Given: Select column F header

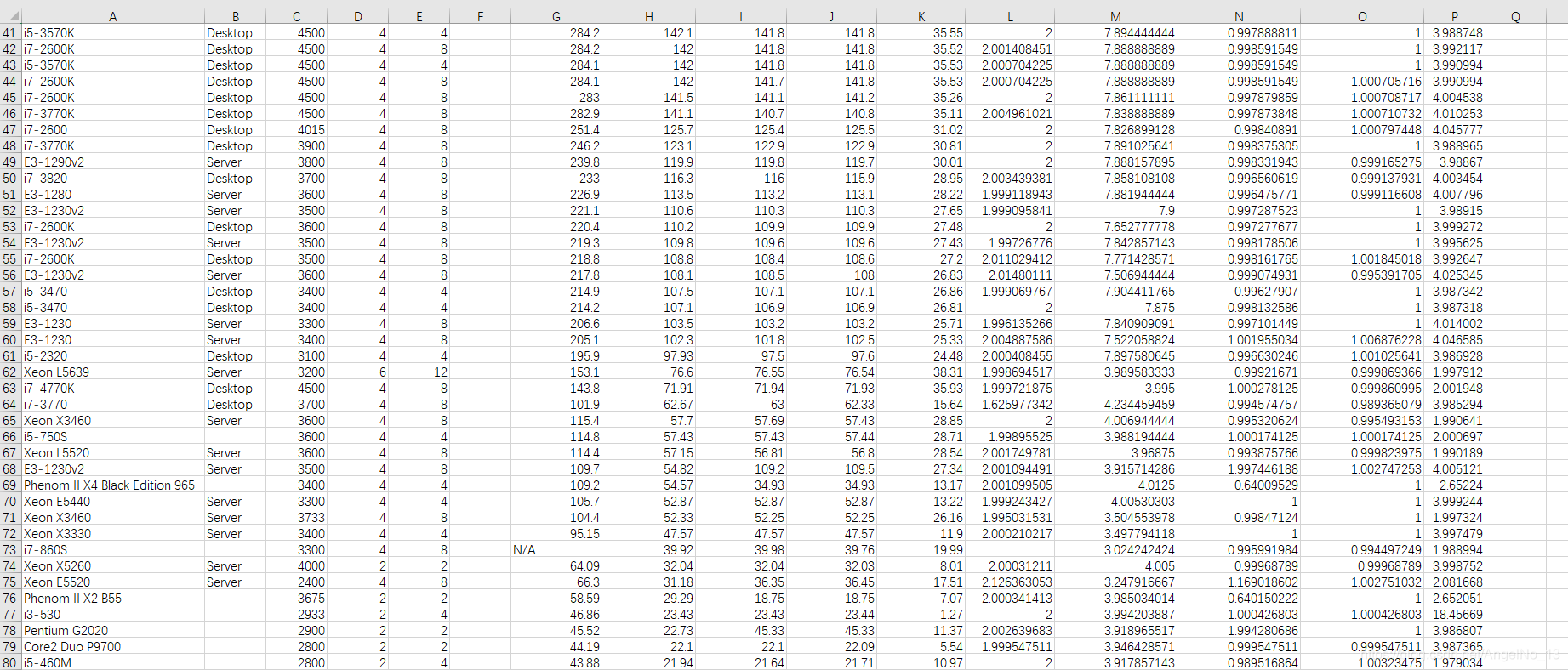Looking at the screenshot, I should click(x=481, y=16).
